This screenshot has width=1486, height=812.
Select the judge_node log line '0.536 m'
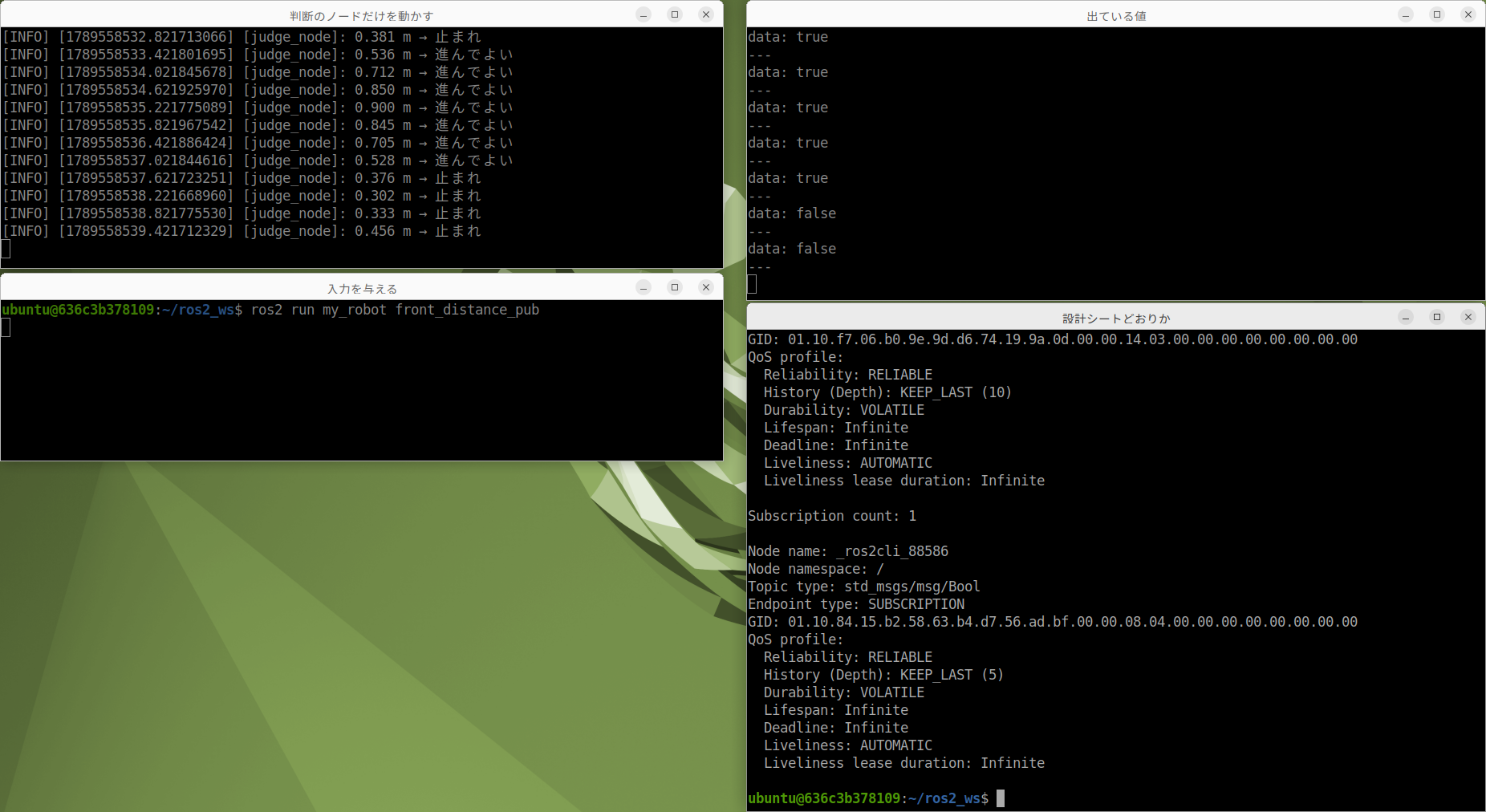258,55
